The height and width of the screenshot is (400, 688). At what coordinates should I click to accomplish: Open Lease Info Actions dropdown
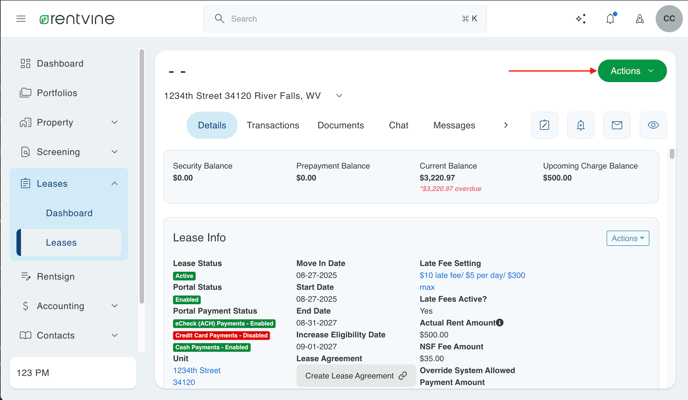click(627, 238)
